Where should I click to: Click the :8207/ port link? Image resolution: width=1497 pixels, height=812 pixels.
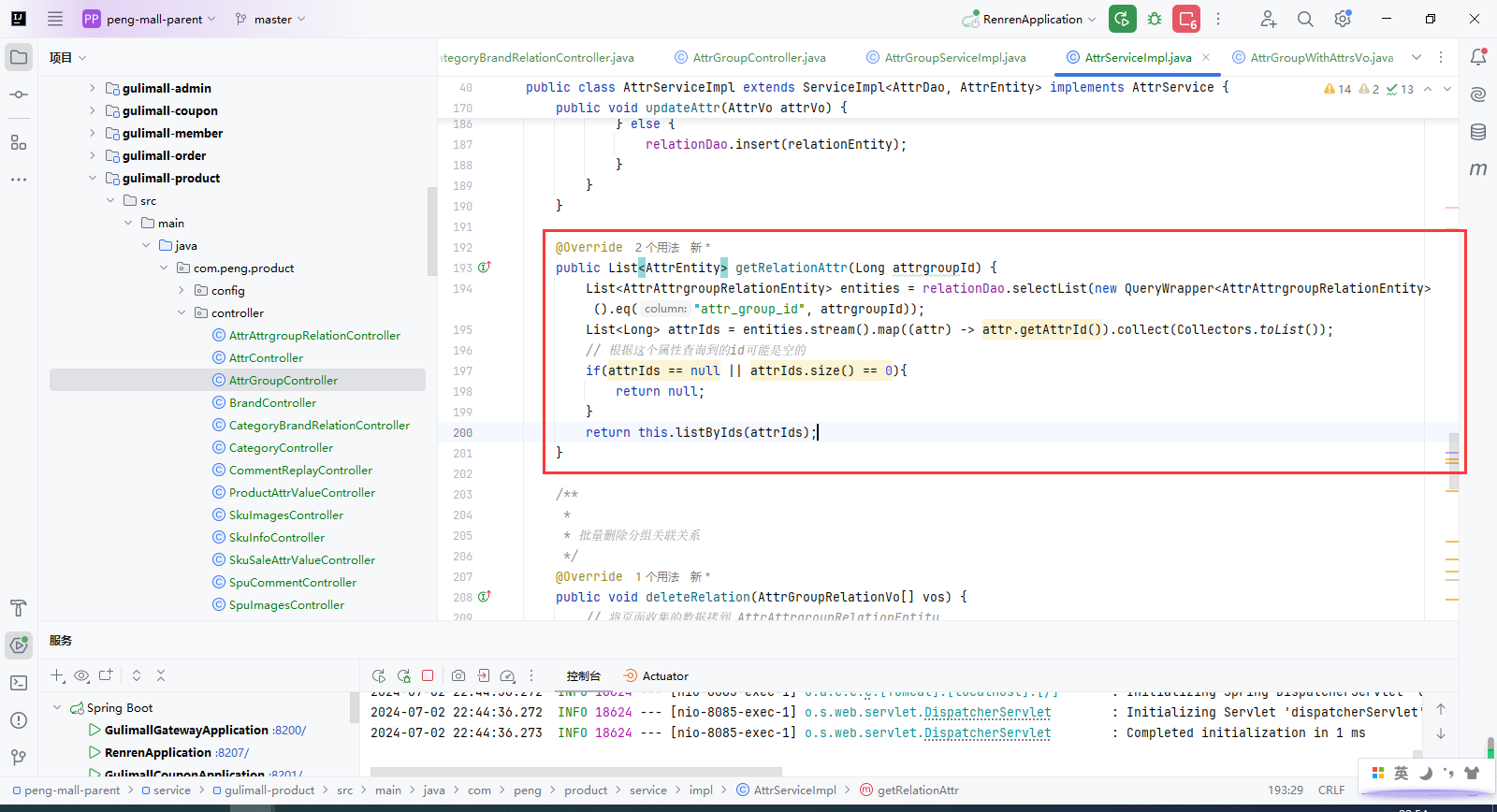[232, 752]
